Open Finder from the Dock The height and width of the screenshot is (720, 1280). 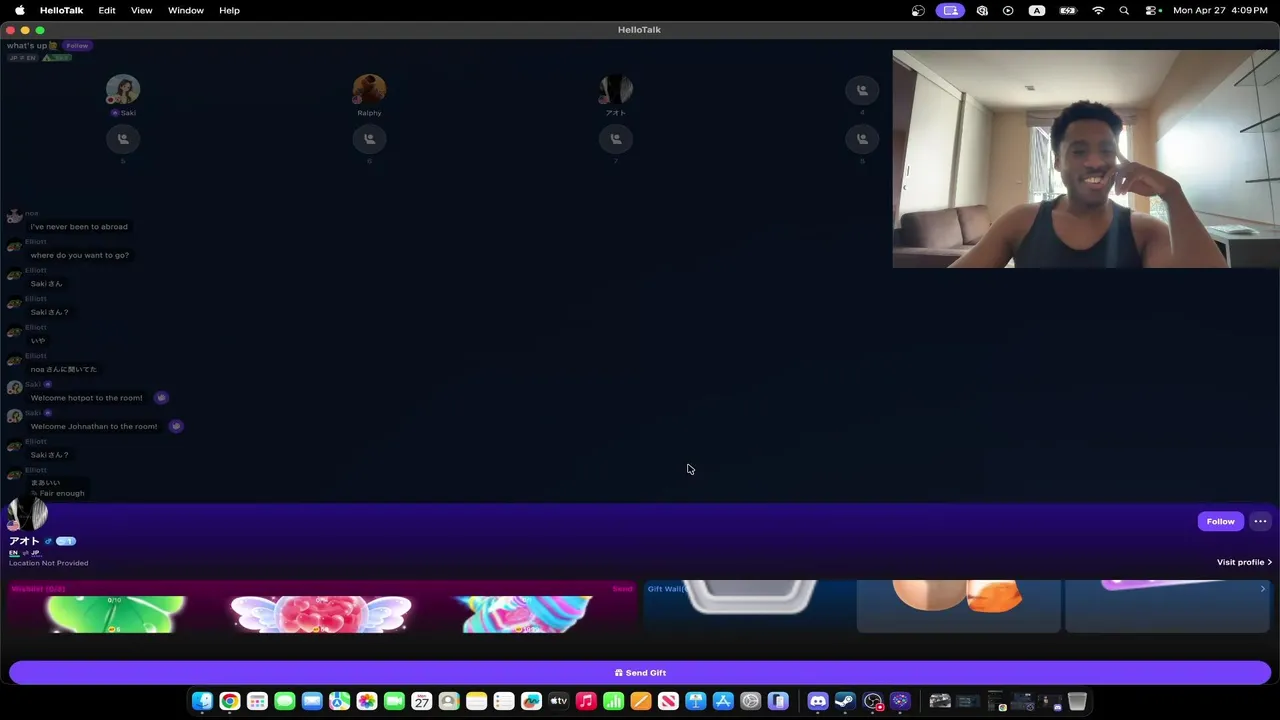(x=202, y=701)
